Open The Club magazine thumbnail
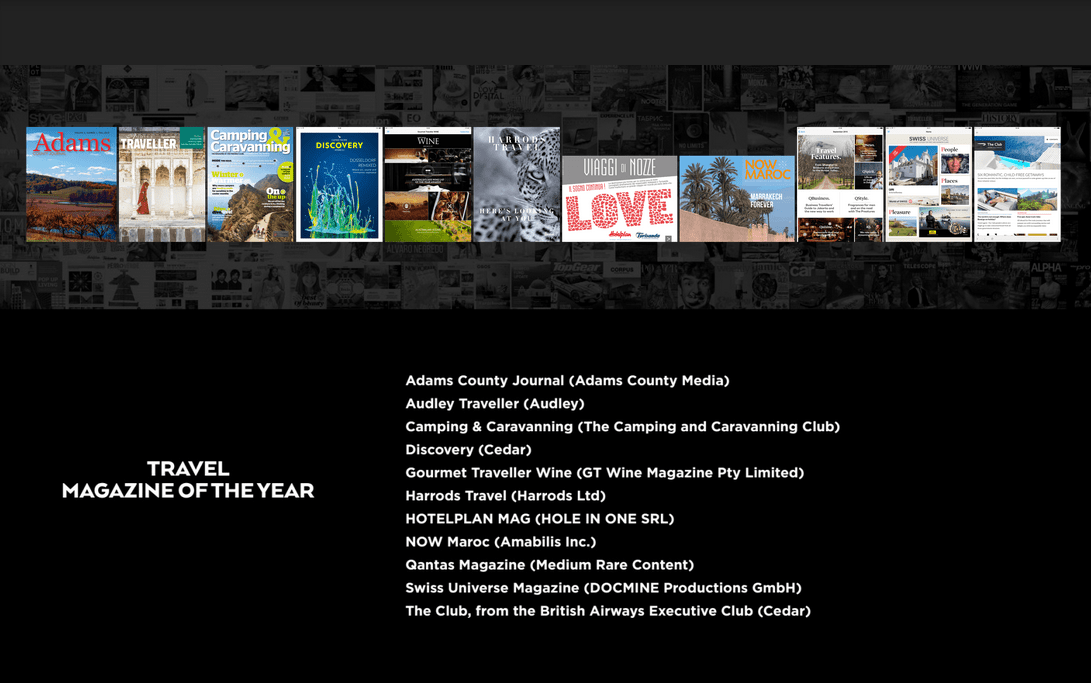The image size is (1091, 683). point(1017,184)
